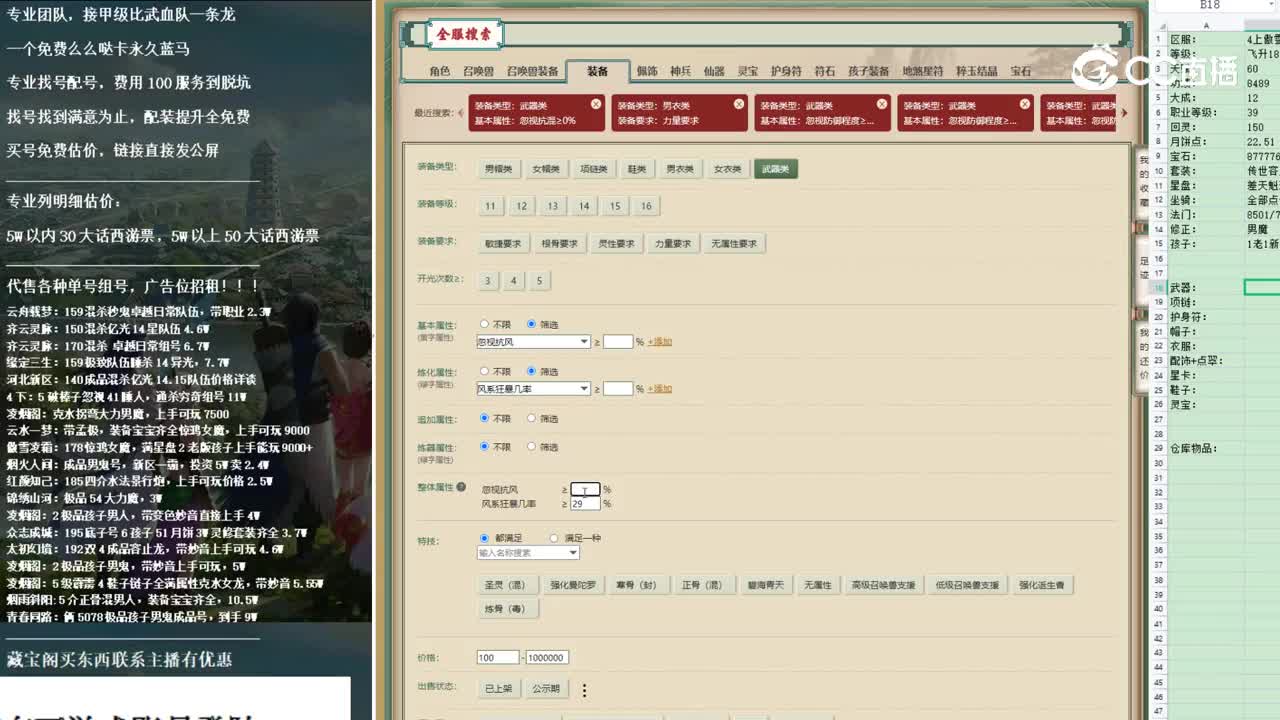This screenshot has width=1280, height=720.
Task: Open the 特技 name search combo box
Action: pyautogui.click(x=526, y=552)
